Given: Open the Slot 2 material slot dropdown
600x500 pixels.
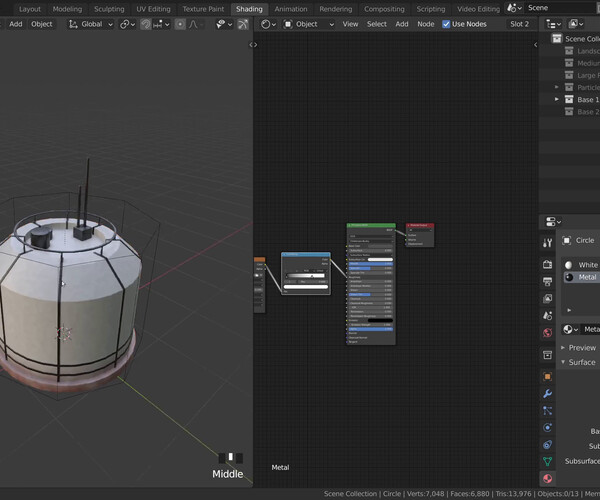Looking at the screenshot, I should (x=520, y=24).
